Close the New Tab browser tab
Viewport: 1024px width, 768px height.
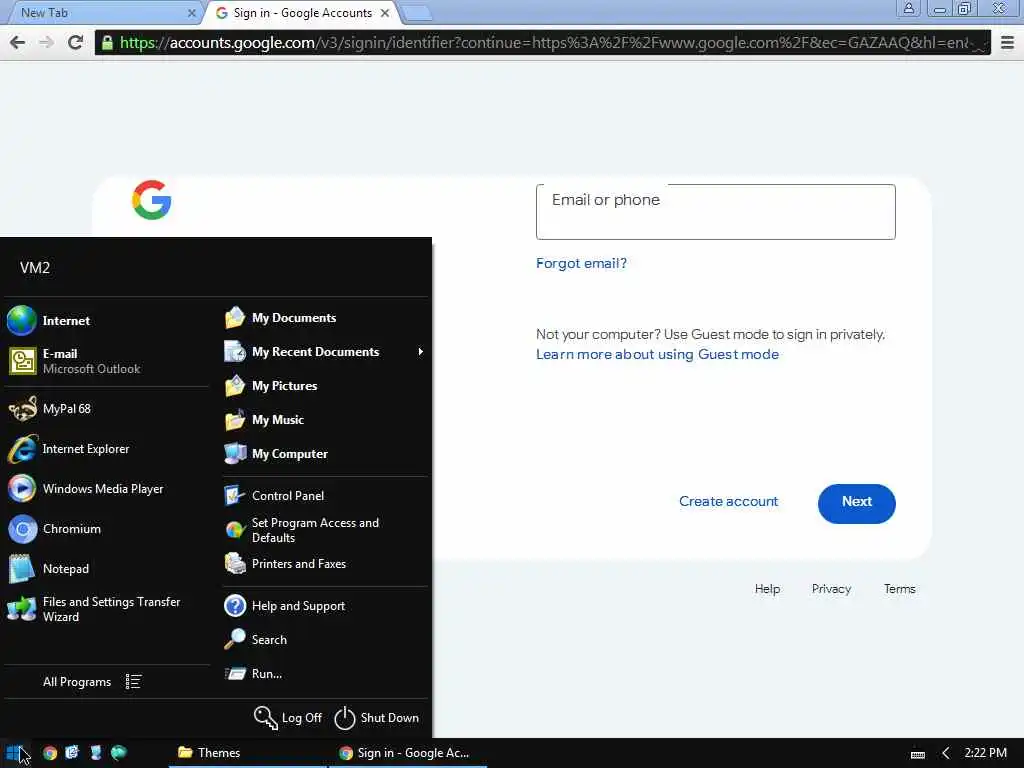[x=191, y=12]
